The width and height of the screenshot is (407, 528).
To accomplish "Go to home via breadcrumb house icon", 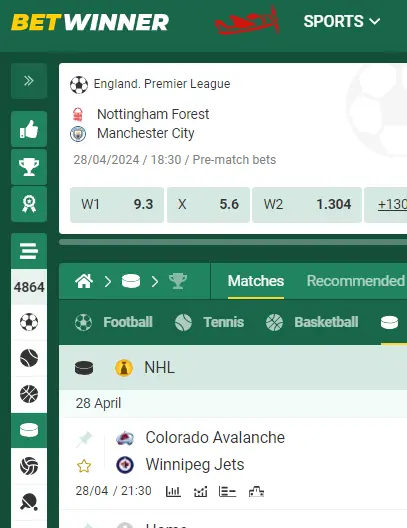I will (84, 281).
